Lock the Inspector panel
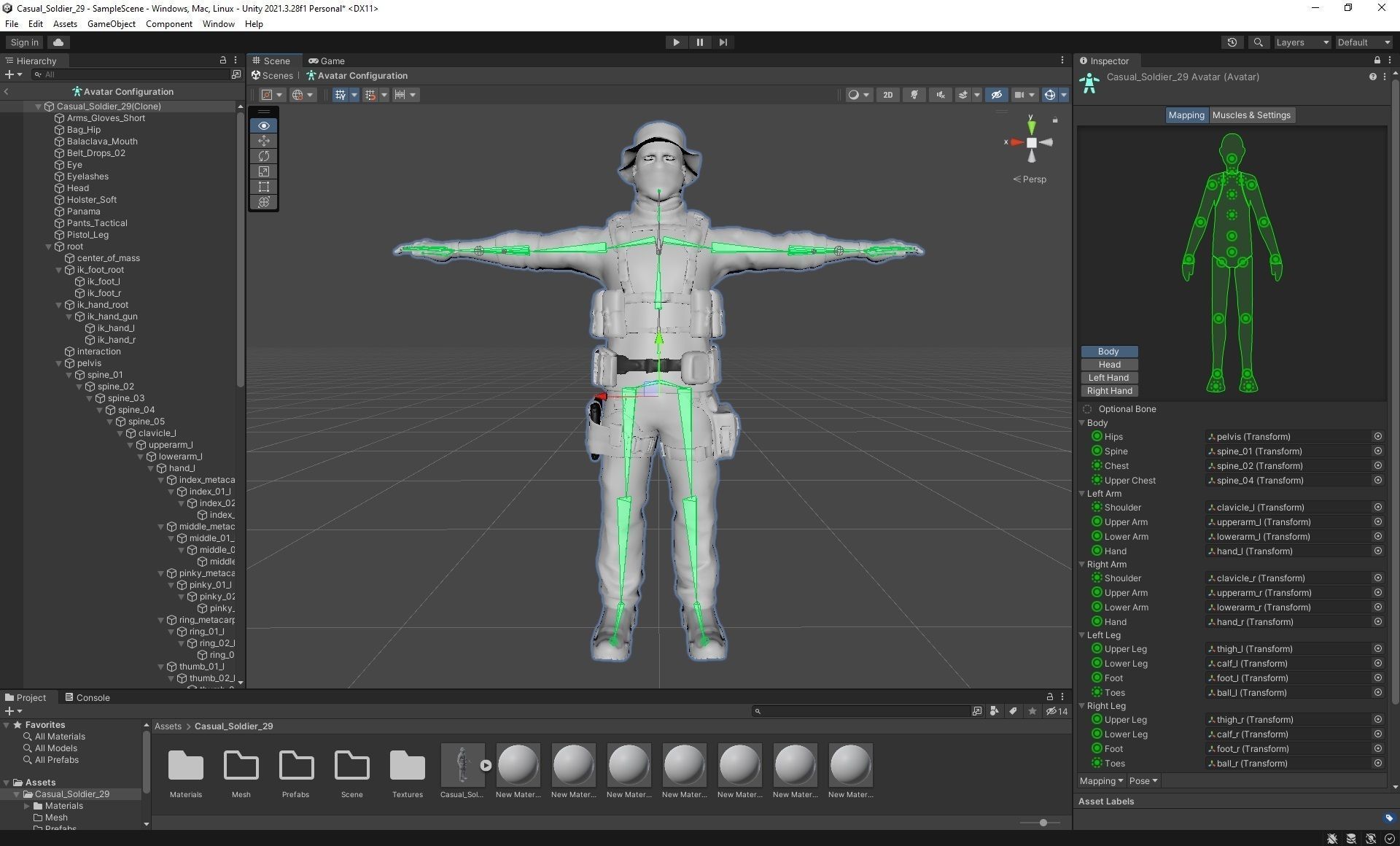 click(x=1377, y=61)
